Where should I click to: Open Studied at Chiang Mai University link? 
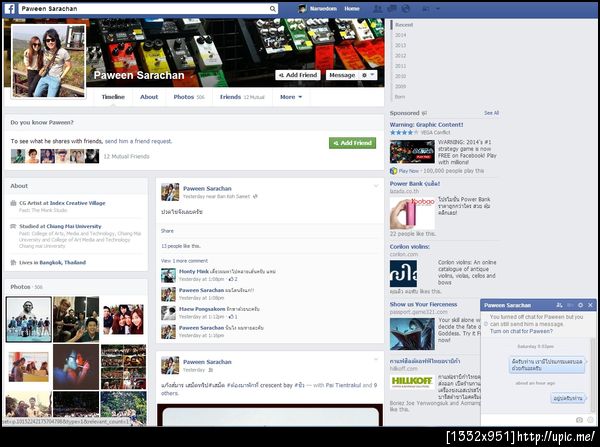(x=60, y=226)
